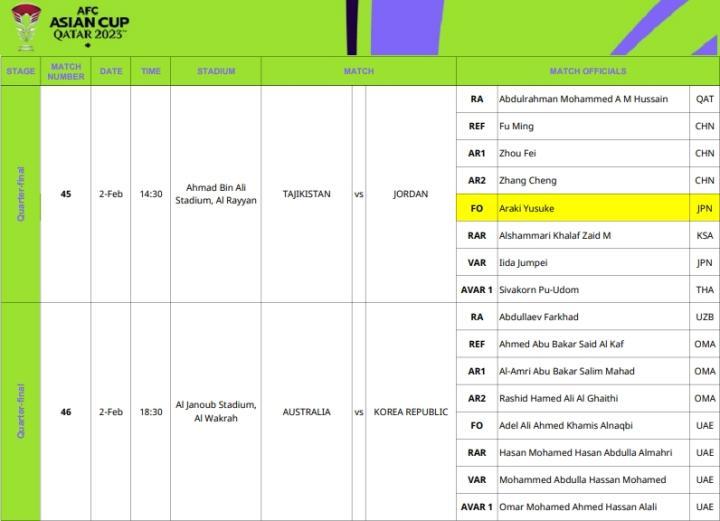720x521 pixels.
Task: Select the STAGE column header
Action: point(20,71)
